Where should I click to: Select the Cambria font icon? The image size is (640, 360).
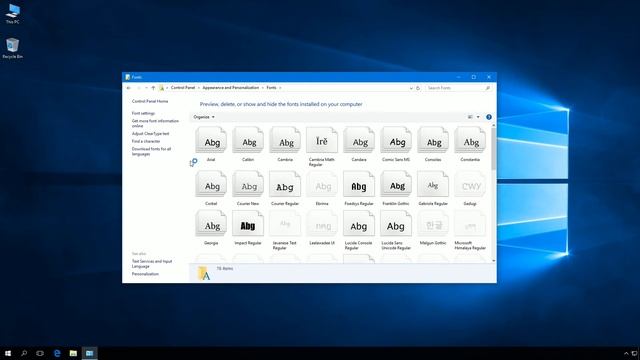(x=285, y=140)
